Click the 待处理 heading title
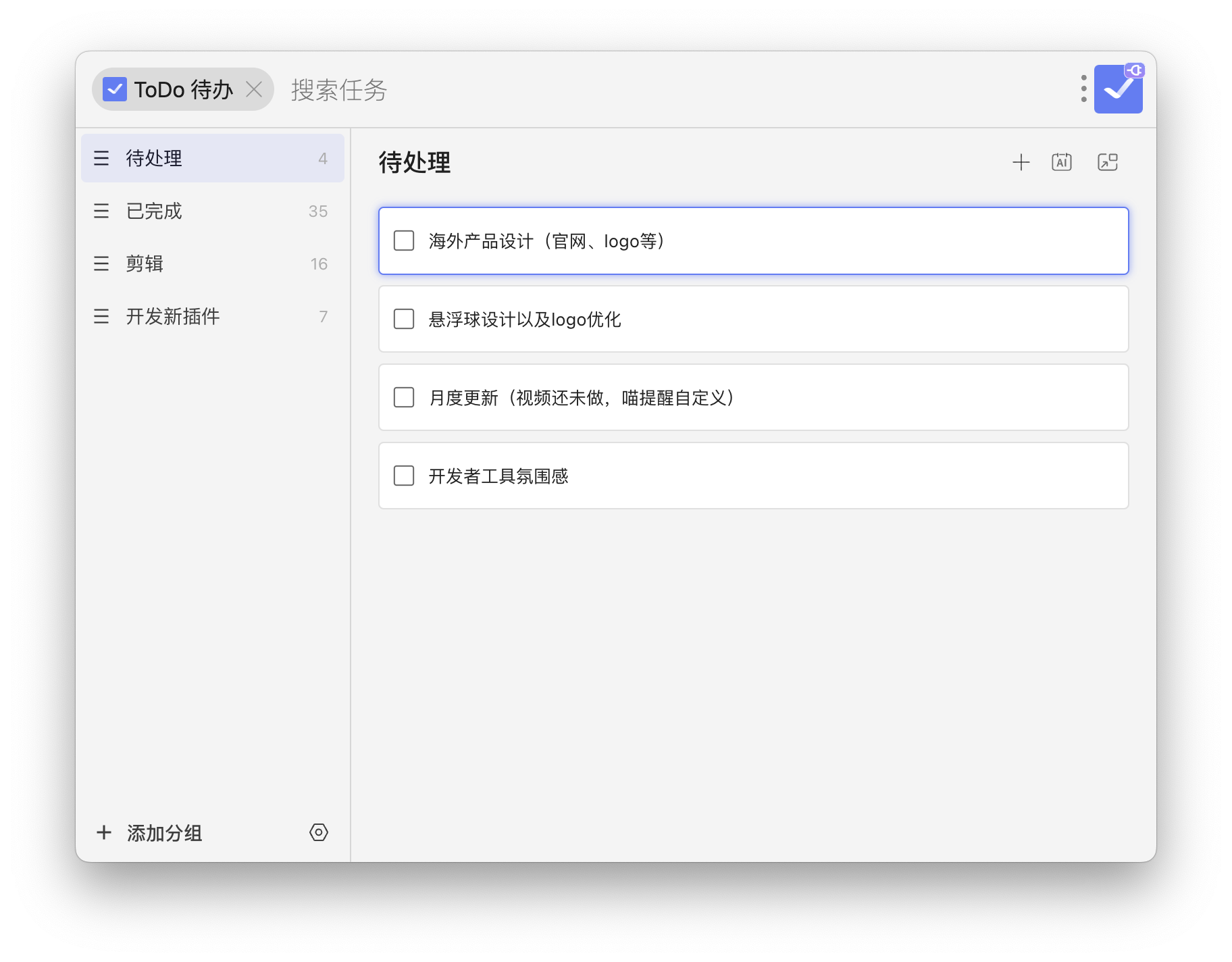The height and width of the screenshot is (962, 1232). [x=415, y=162]
